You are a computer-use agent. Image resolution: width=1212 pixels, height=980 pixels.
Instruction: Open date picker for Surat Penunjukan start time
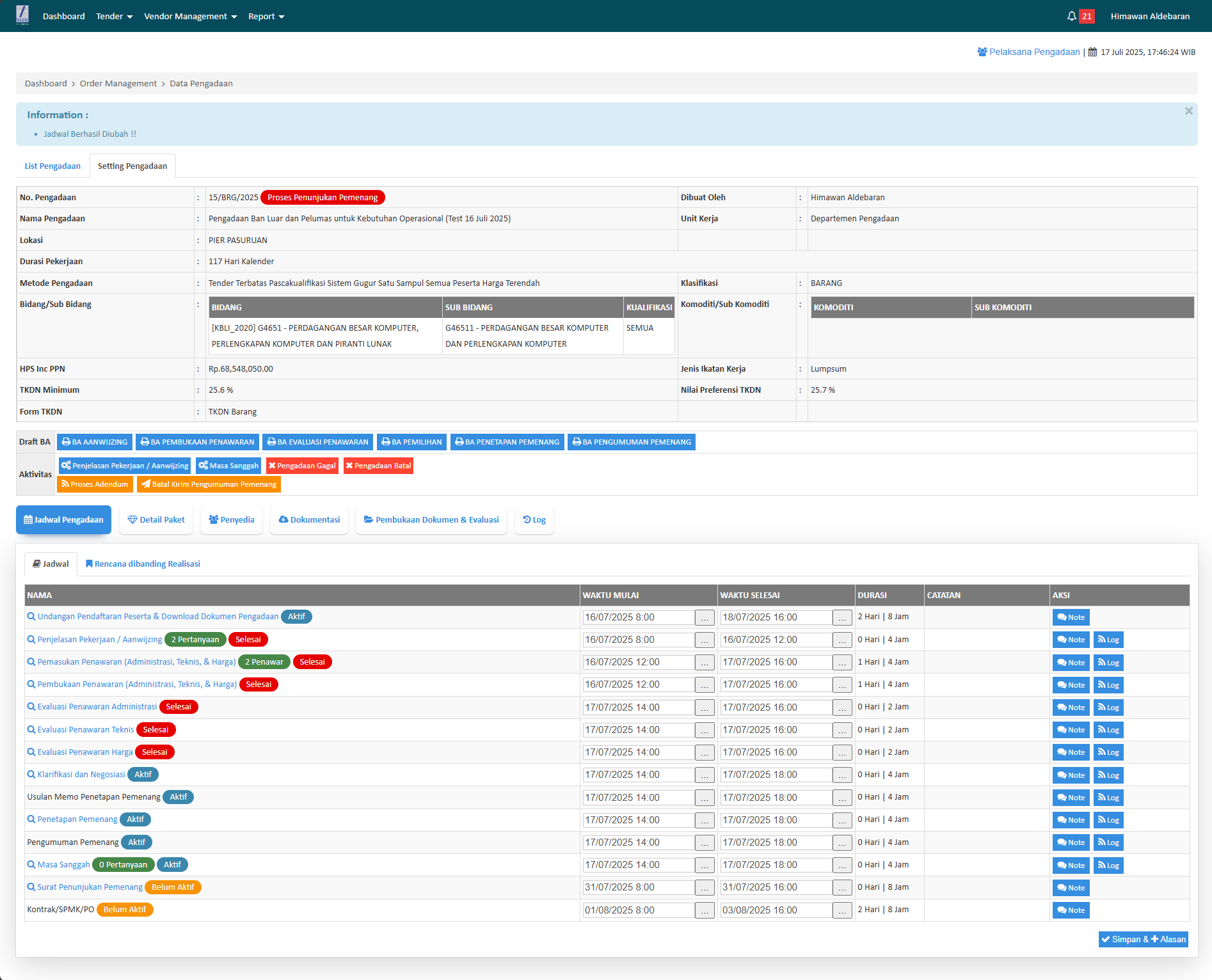click(x=705, y=888)
